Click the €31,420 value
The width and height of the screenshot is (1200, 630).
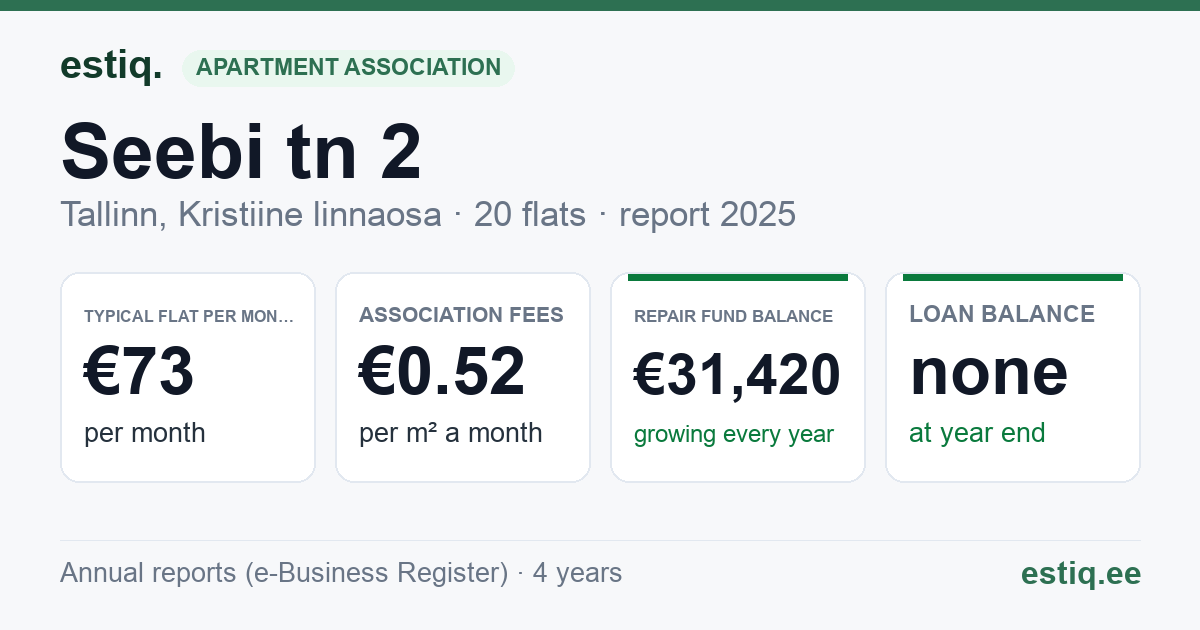(737, 376)
